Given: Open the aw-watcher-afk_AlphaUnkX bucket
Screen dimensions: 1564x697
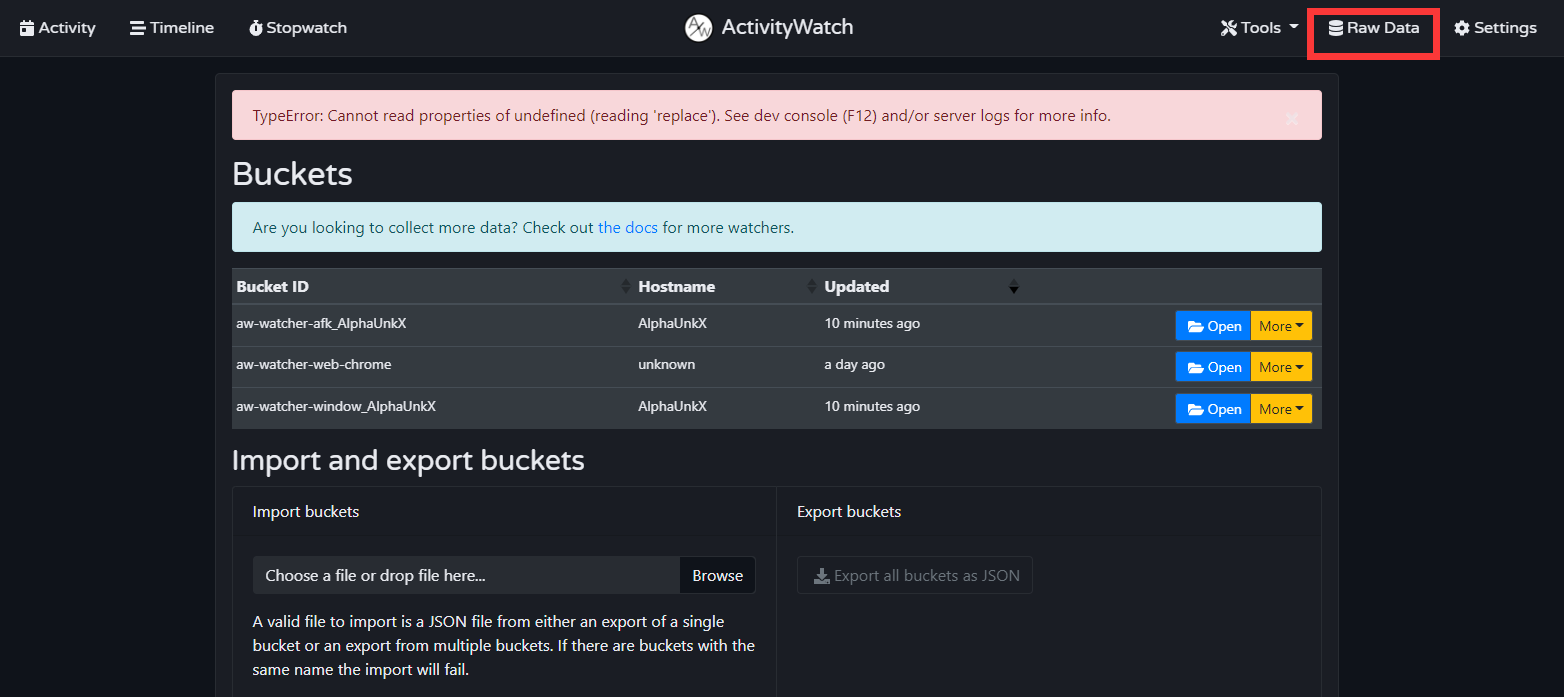Looking at the screenshot, I should [x=1213, y=326].
